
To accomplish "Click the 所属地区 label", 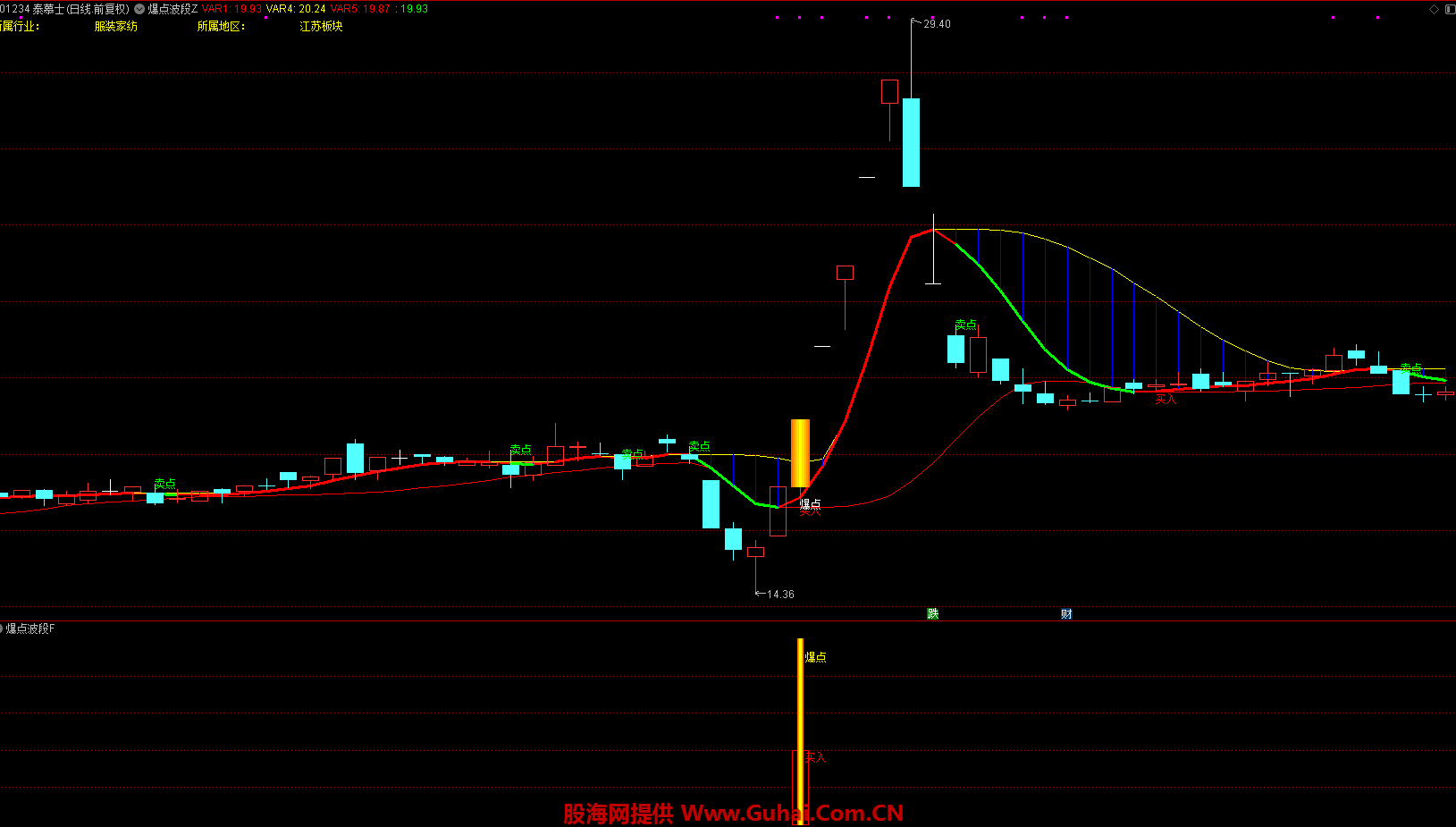I will click(221, 26).
